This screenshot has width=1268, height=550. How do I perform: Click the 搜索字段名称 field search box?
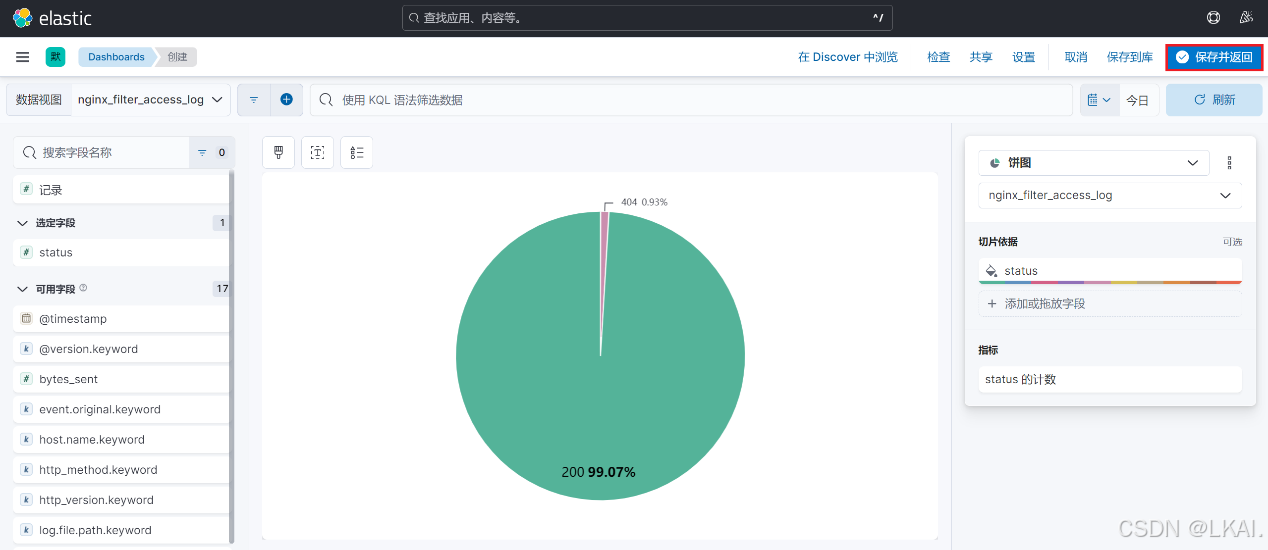click(101, 153)
